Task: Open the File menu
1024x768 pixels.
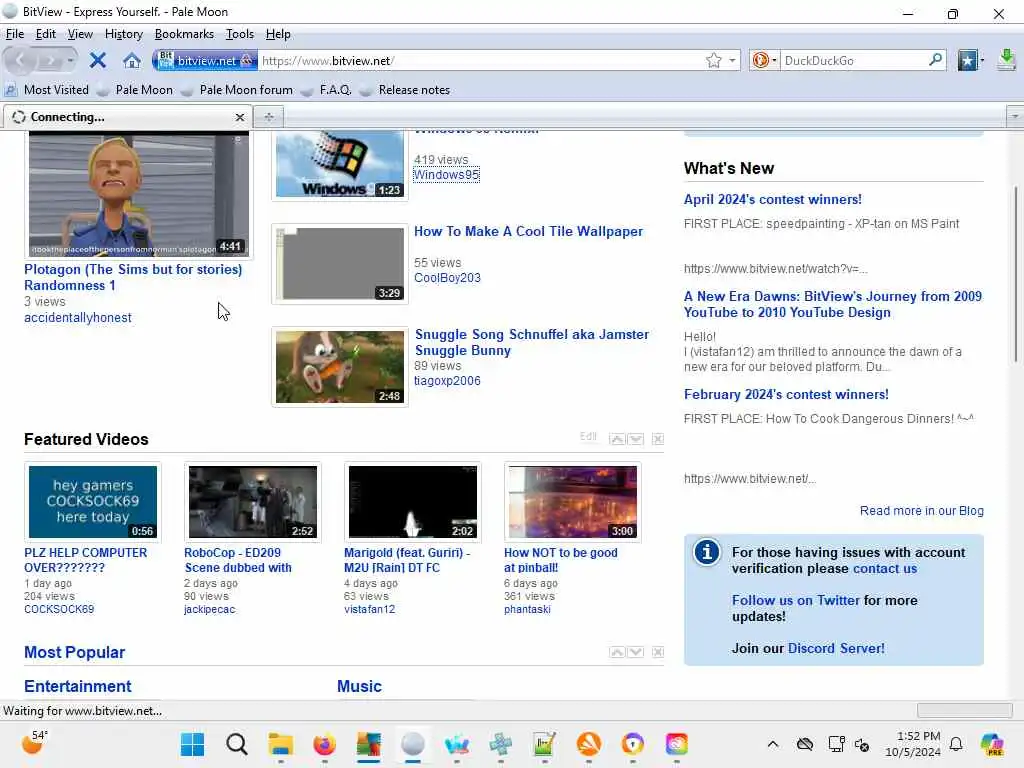Action: coord(14,34)
